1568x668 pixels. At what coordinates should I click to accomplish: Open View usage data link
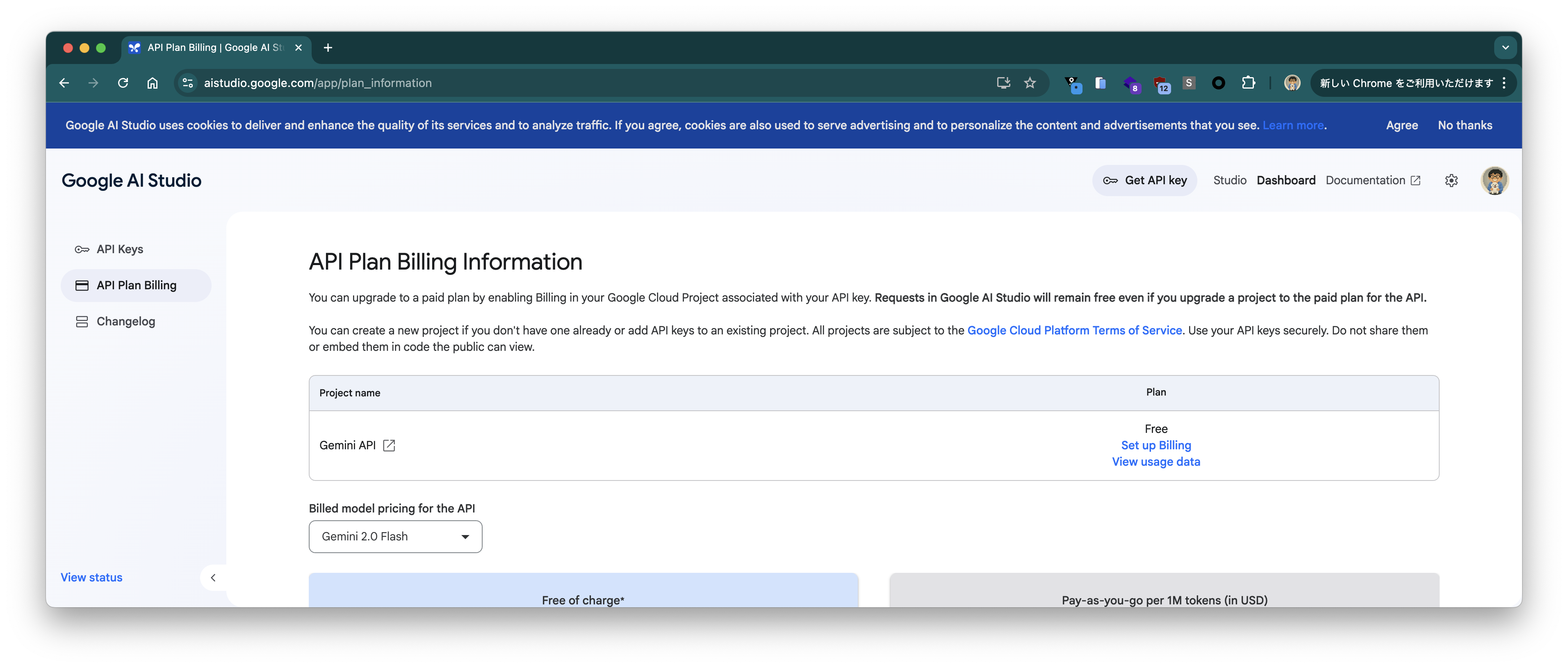click(1155, 462)
